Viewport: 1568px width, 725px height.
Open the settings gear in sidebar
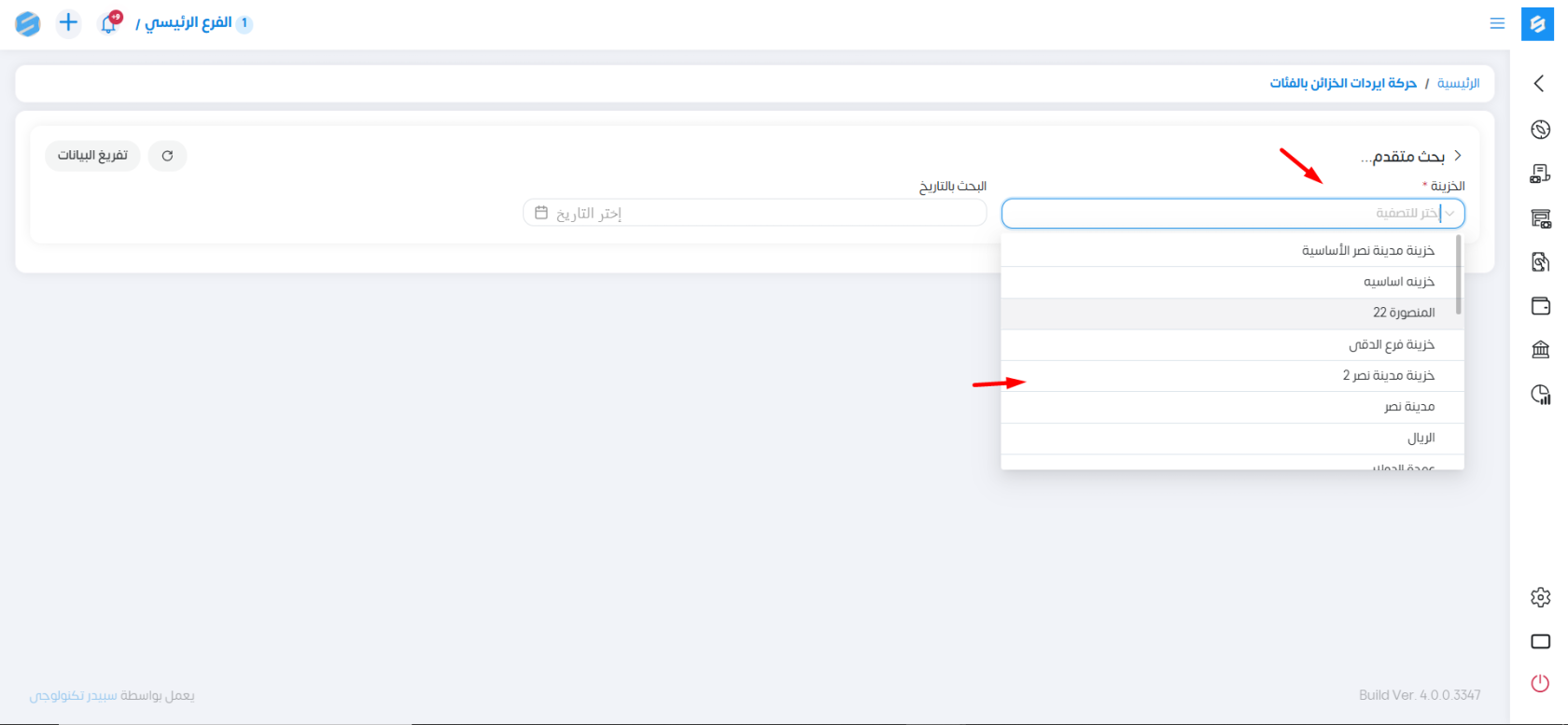pyautogui.click(x=1540, y=597)
